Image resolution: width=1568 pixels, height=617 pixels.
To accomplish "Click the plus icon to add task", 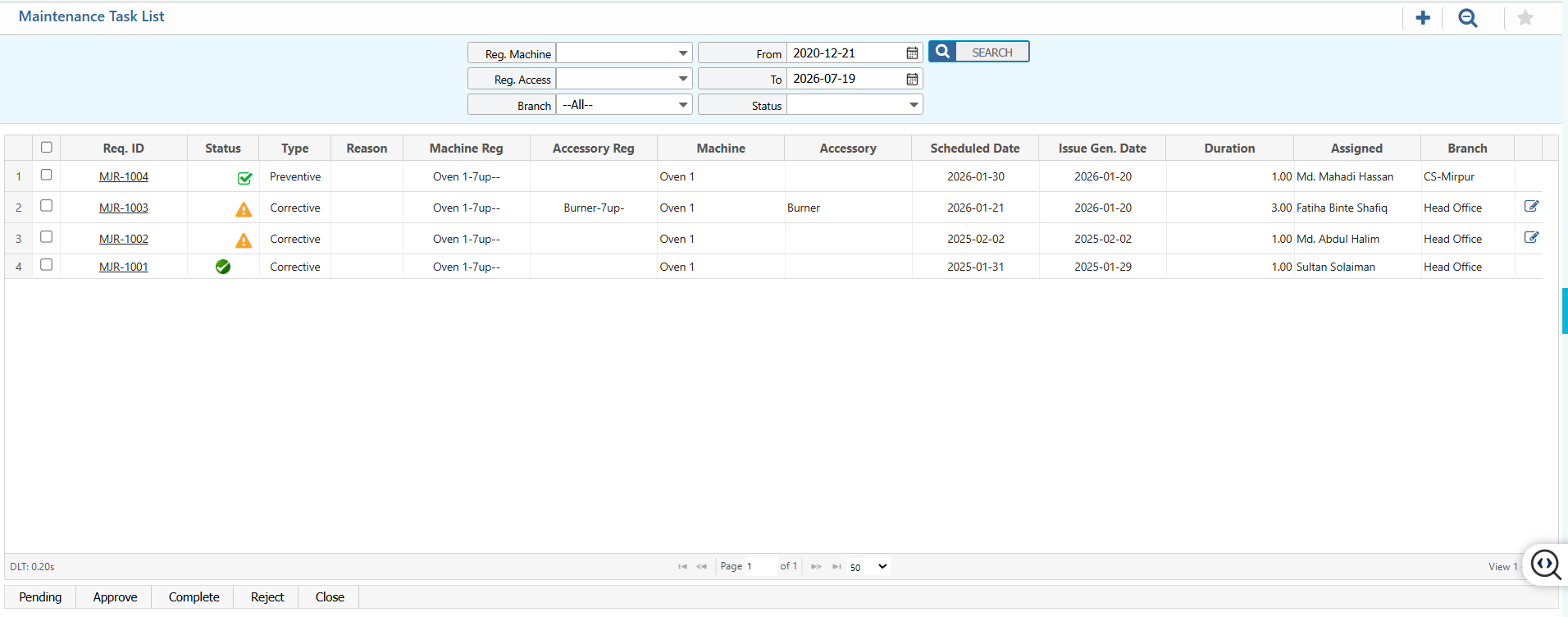I will pyautogui.click(x=1423, y=18).
